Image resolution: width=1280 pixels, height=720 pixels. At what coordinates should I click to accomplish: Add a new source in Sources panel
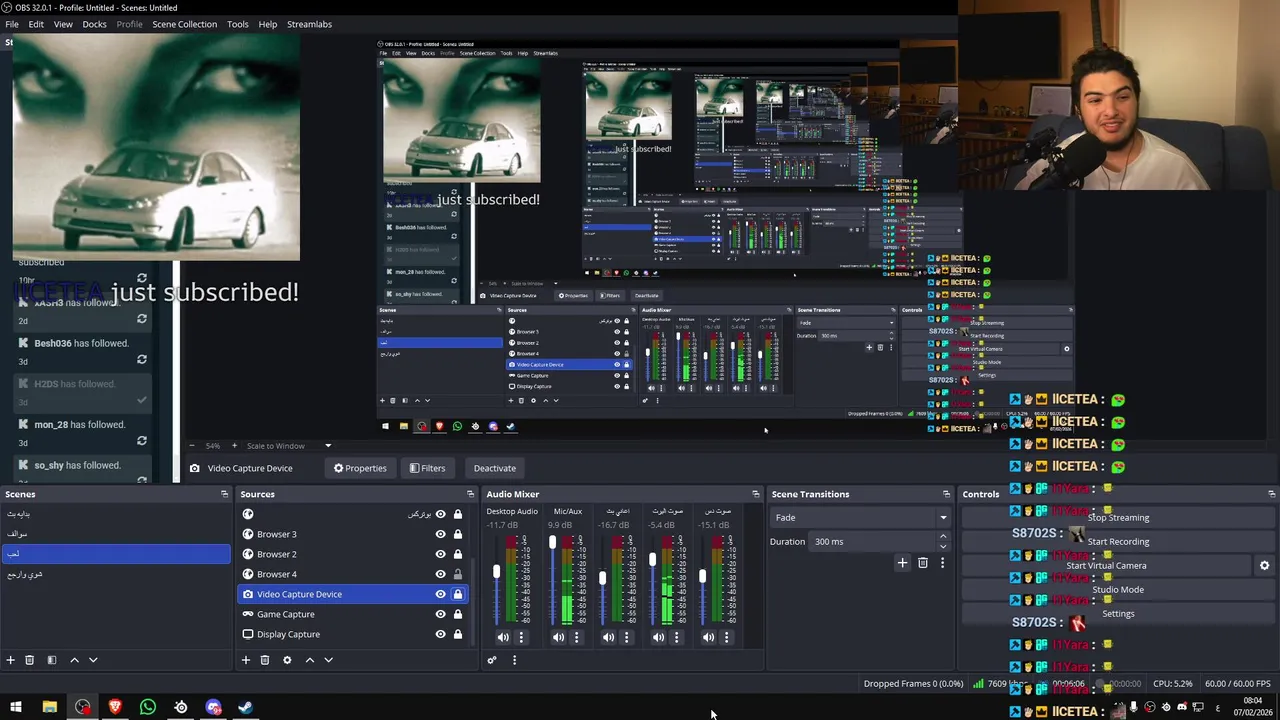pyautogui.click(x=245, y=660)
